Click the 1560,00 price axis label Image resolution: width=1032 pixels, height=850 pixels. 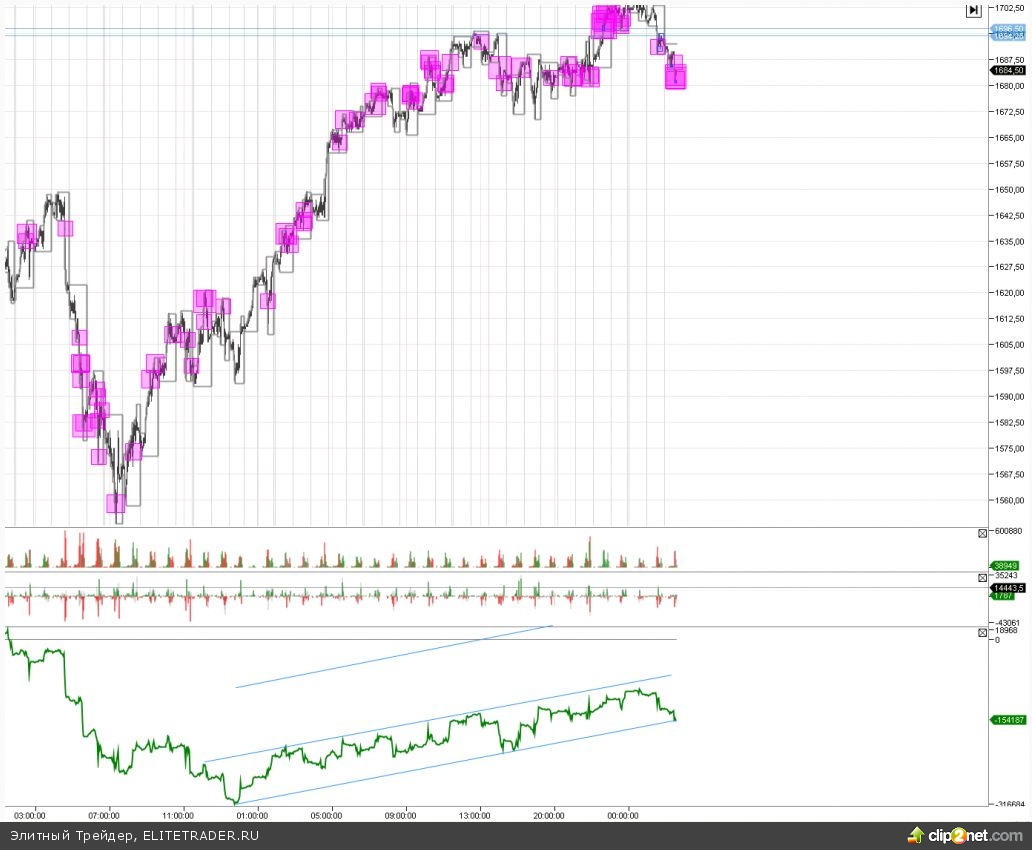point(1007,501)
